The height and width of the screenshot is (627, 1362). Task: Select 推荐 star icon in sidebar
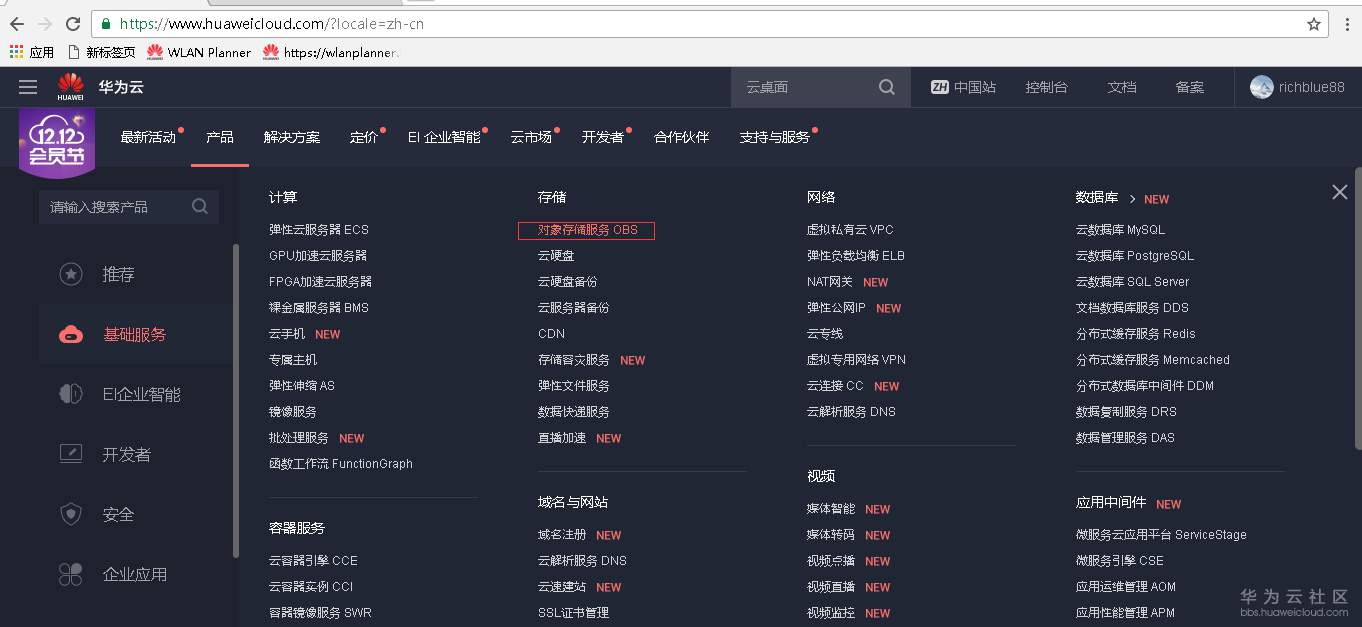pyautogui.click(x=70, y=274)
